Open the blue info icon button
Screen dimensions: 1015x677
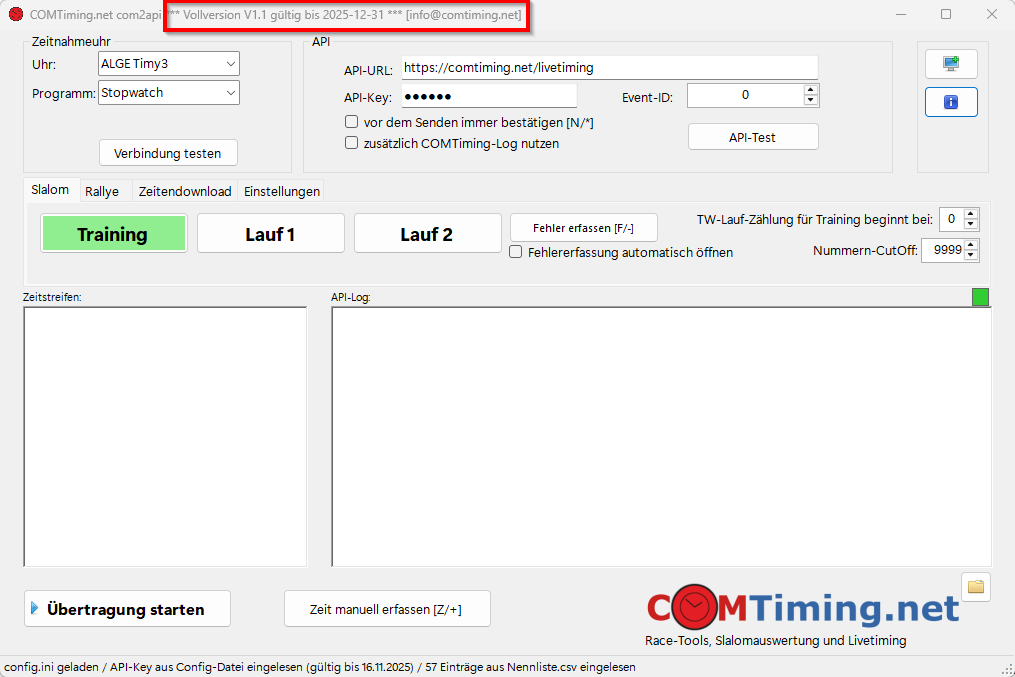click(x=951, y=102)
